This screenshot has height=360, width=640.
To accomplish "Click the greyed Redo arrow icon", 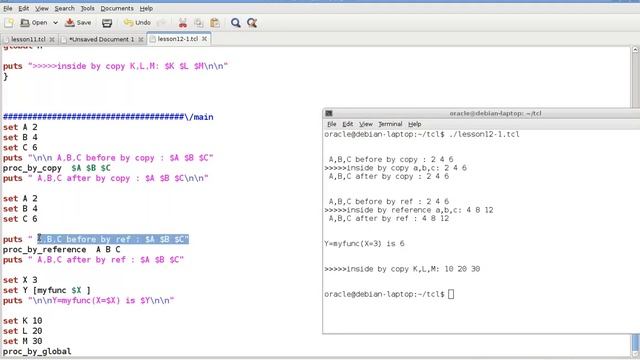I will click(162, 23).
